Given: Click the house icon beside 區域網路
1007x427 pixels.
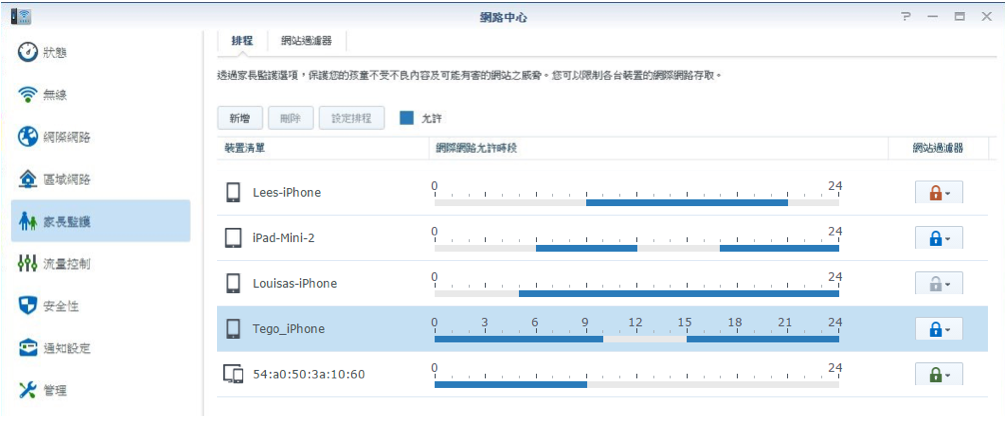Looking at the screenshot, I should click(27, 180).
